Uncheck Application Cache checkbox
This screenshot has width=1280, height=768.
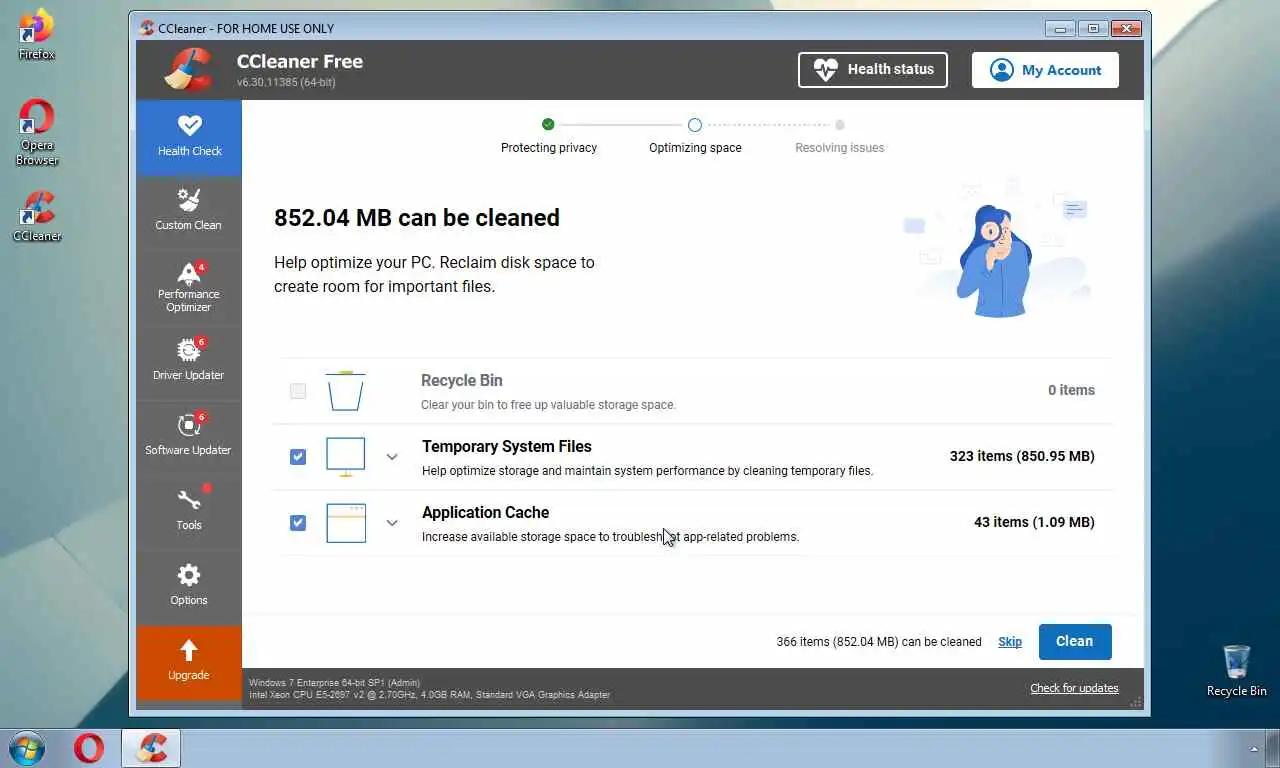(x=298, y=523)
